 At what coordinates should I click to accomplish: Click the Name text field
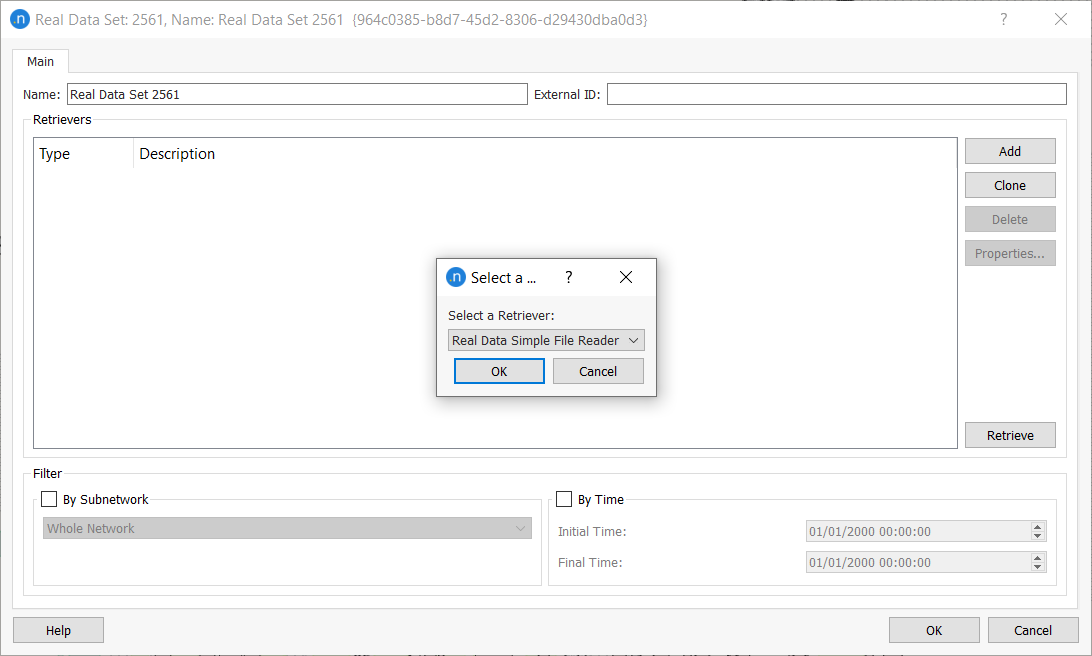(x=296, y=94)
